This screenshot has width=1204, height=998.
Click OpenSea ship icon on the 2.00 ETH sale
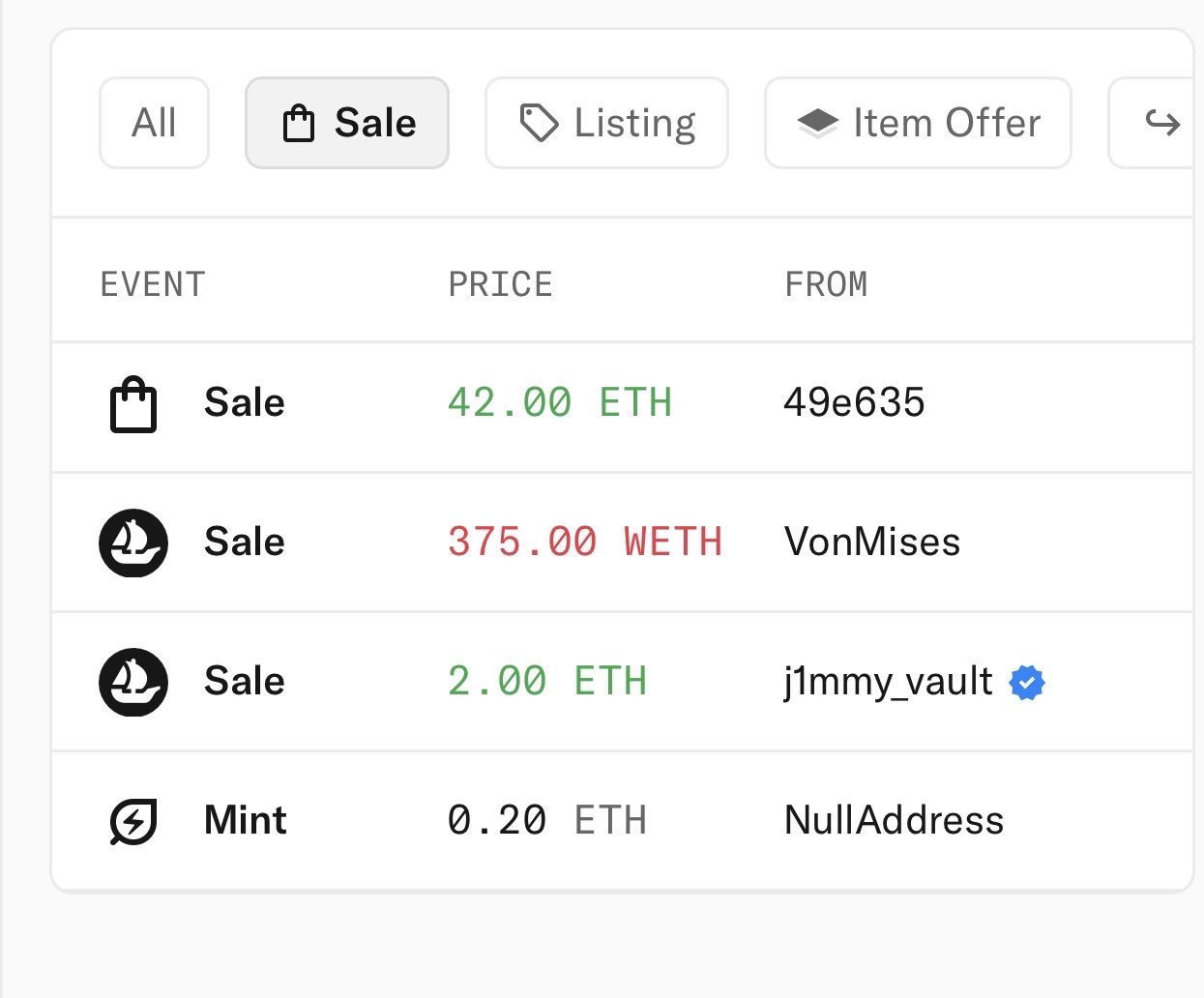coord(133,682)
